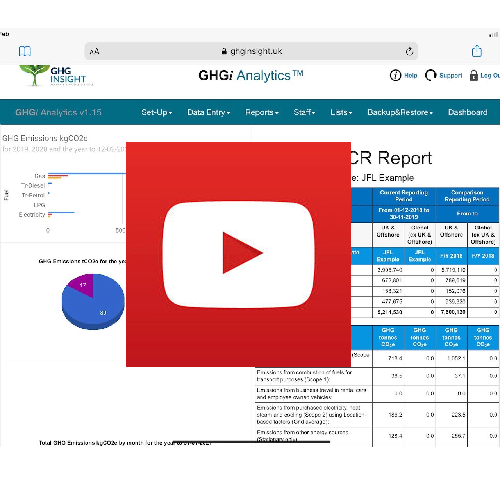Click the GHG Emissions kgCO2e chart heading
The image size is (500, 500).
pyautogui.click(x=45, y=138)
